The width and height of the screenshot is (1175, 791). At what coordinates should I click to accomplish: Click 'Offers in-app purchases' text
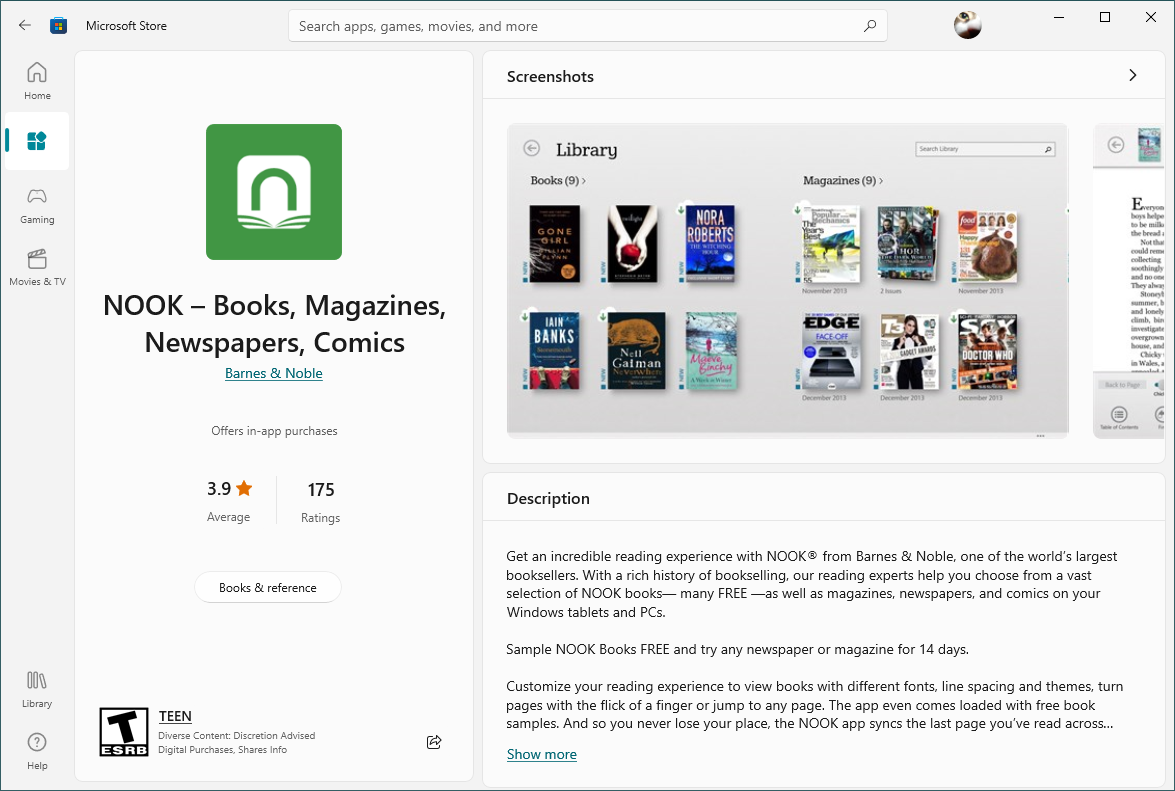[x=274, y=431]
